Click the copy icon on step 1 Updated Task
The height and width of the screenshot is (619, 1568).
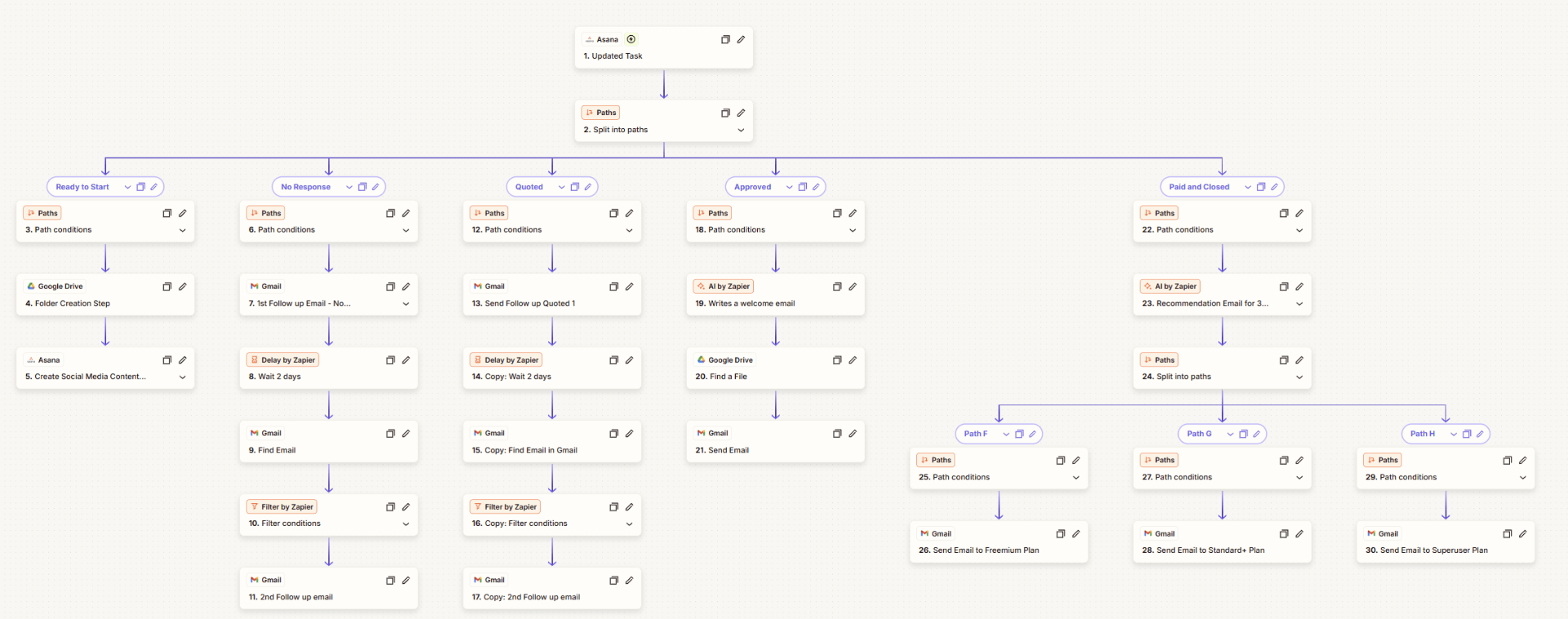click(725, 39)
